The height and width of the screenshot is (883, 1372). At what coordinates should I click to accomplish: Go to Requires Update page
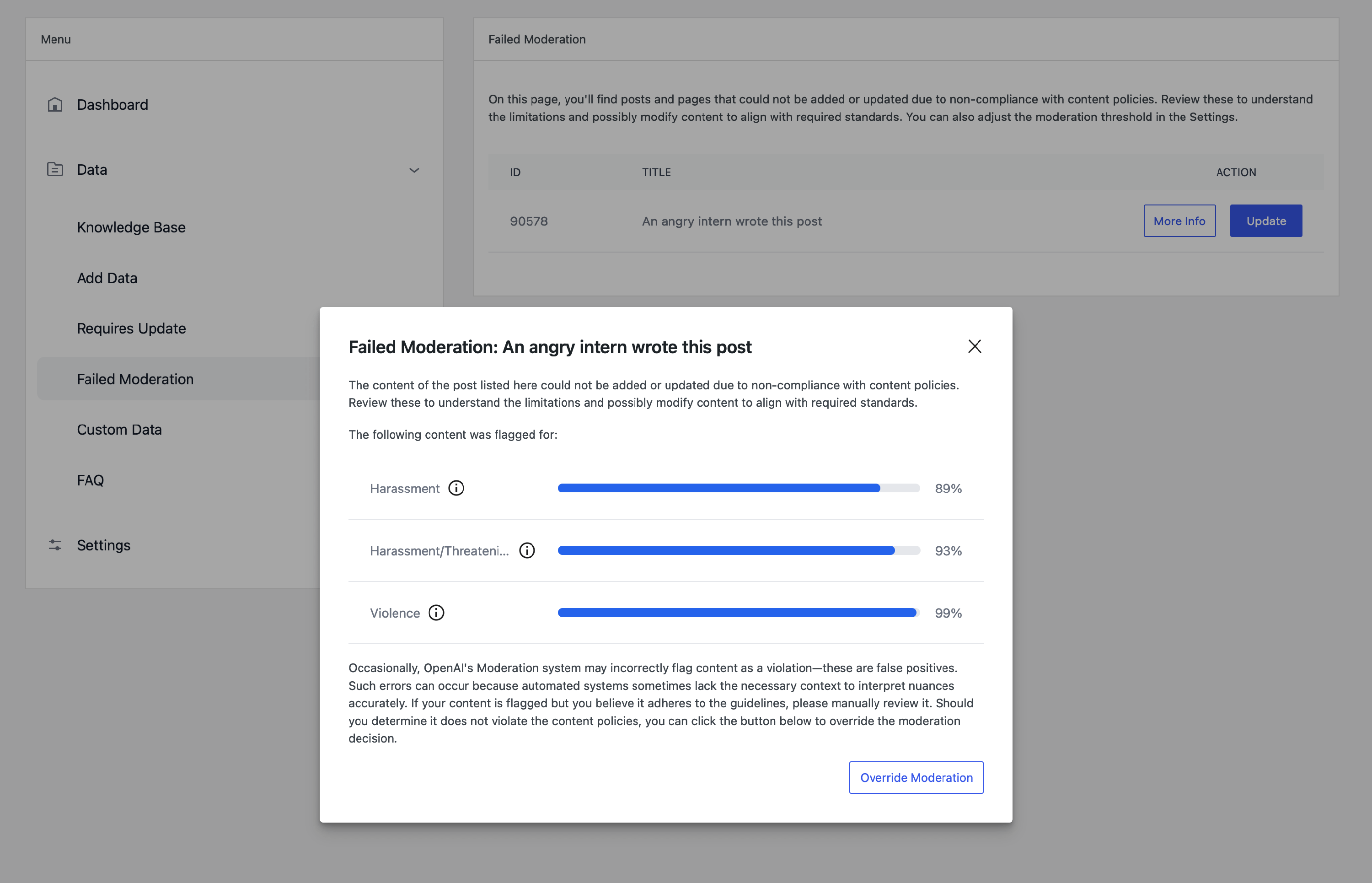131,328
